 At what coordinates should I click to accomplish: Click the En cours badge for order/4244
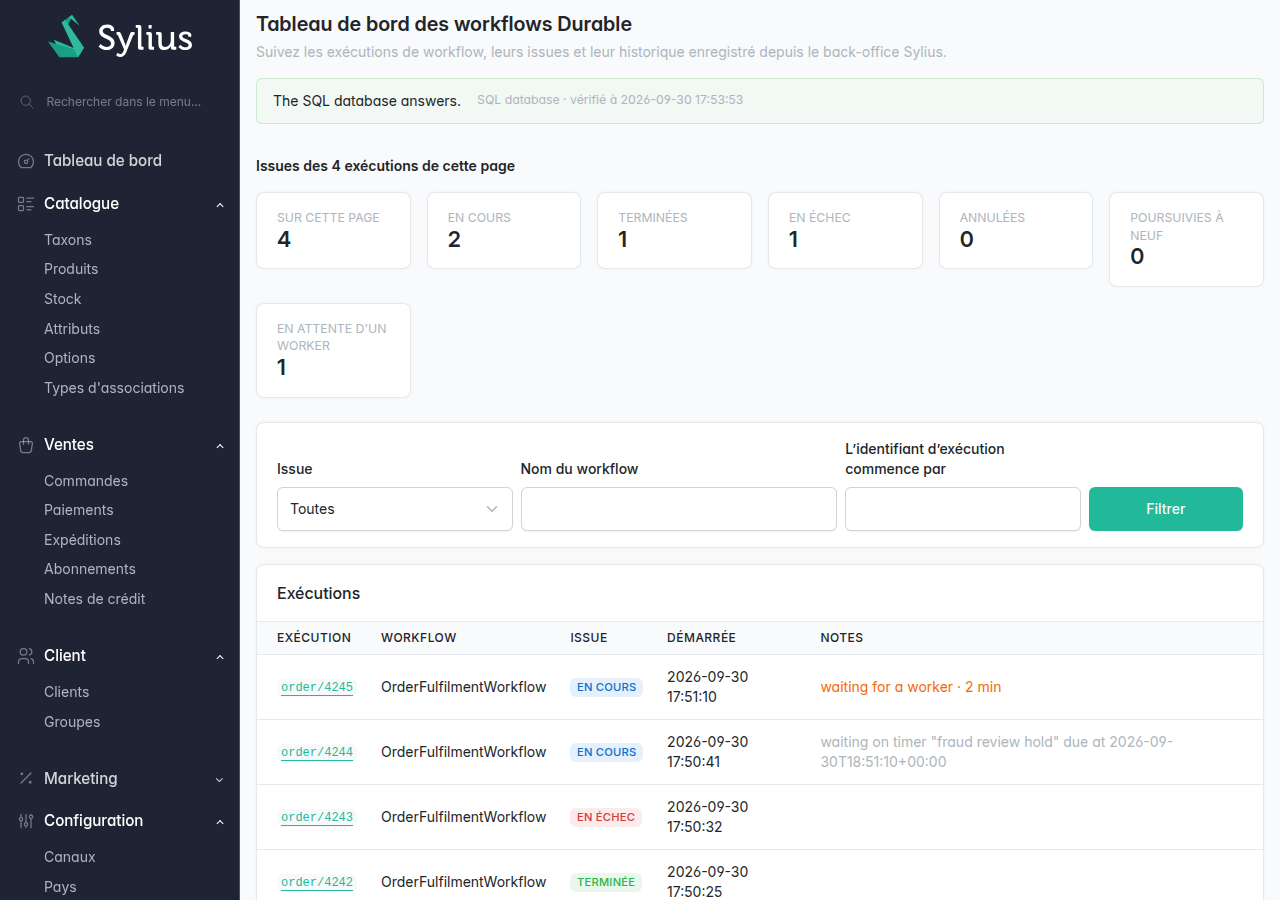click(607, 752)
